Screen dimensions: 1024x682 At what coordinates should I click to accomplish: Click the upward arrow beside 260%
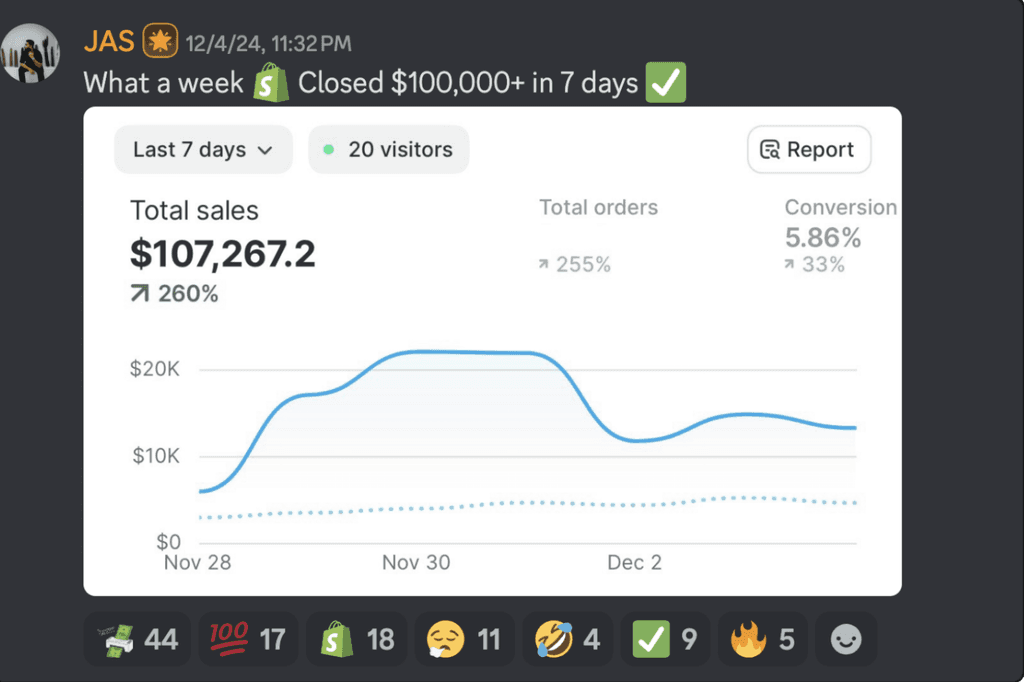140,293
